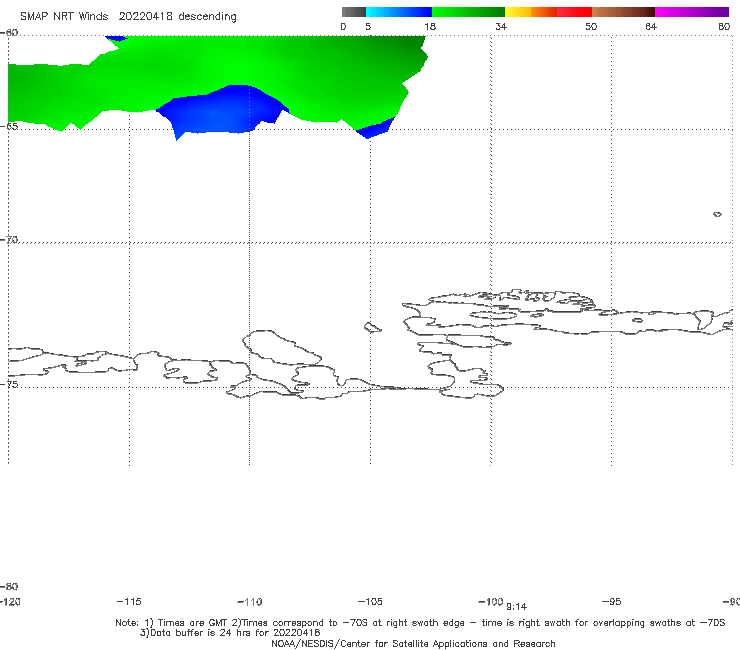Click the cyan-blue segment of the color bar

point(399,12)
